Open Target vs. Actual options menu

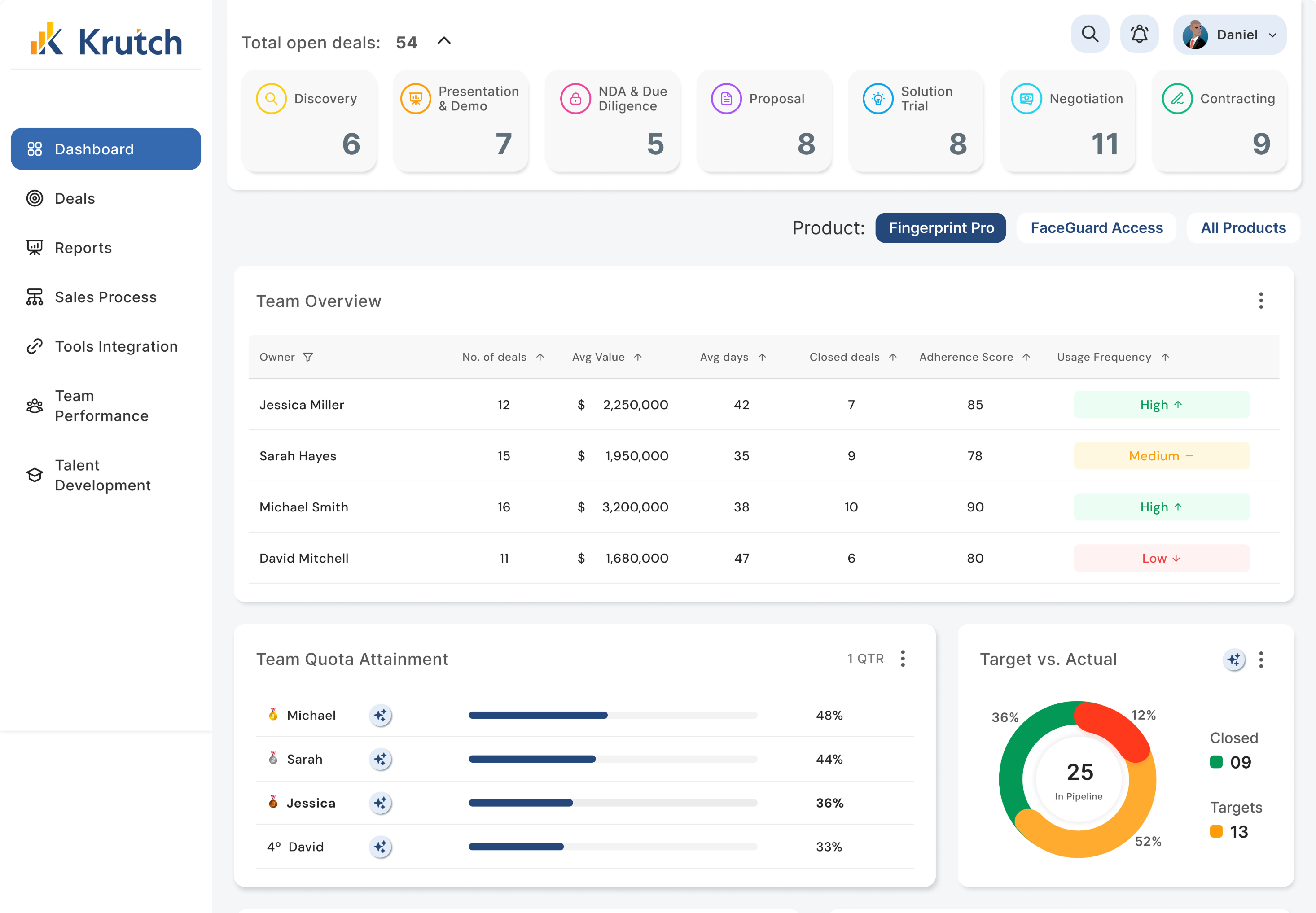pos(1261,660)
